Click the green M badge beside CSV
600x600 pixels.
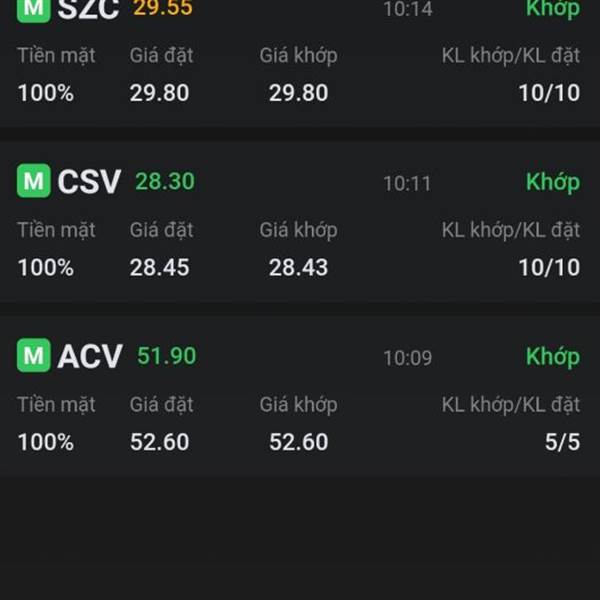pyautogui.click(x=34, y=181)
